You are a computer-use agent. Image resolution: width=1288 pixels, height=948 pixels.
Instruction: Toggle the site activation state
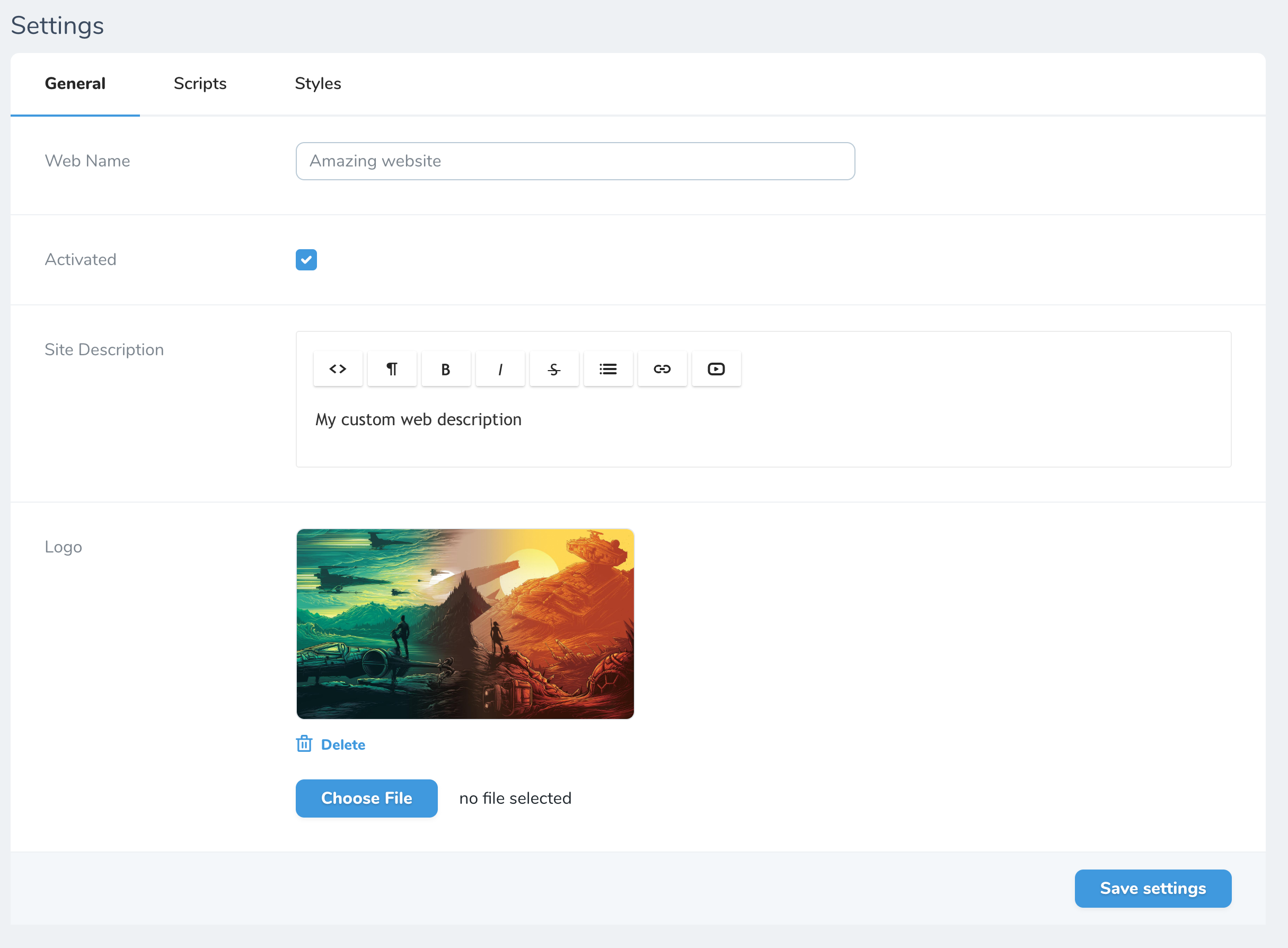306,259
